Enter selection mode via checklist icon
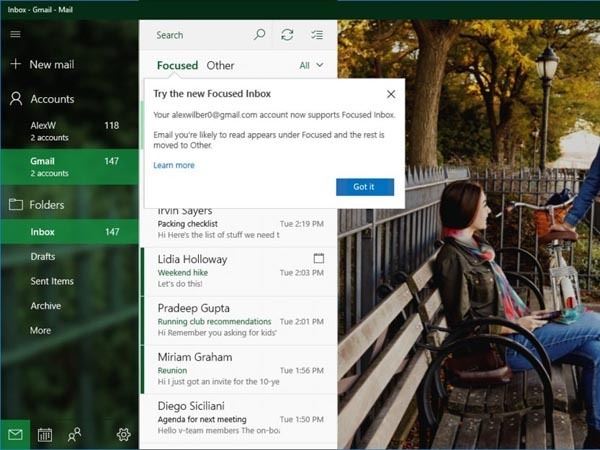600x450 pixels. [317, 35]
